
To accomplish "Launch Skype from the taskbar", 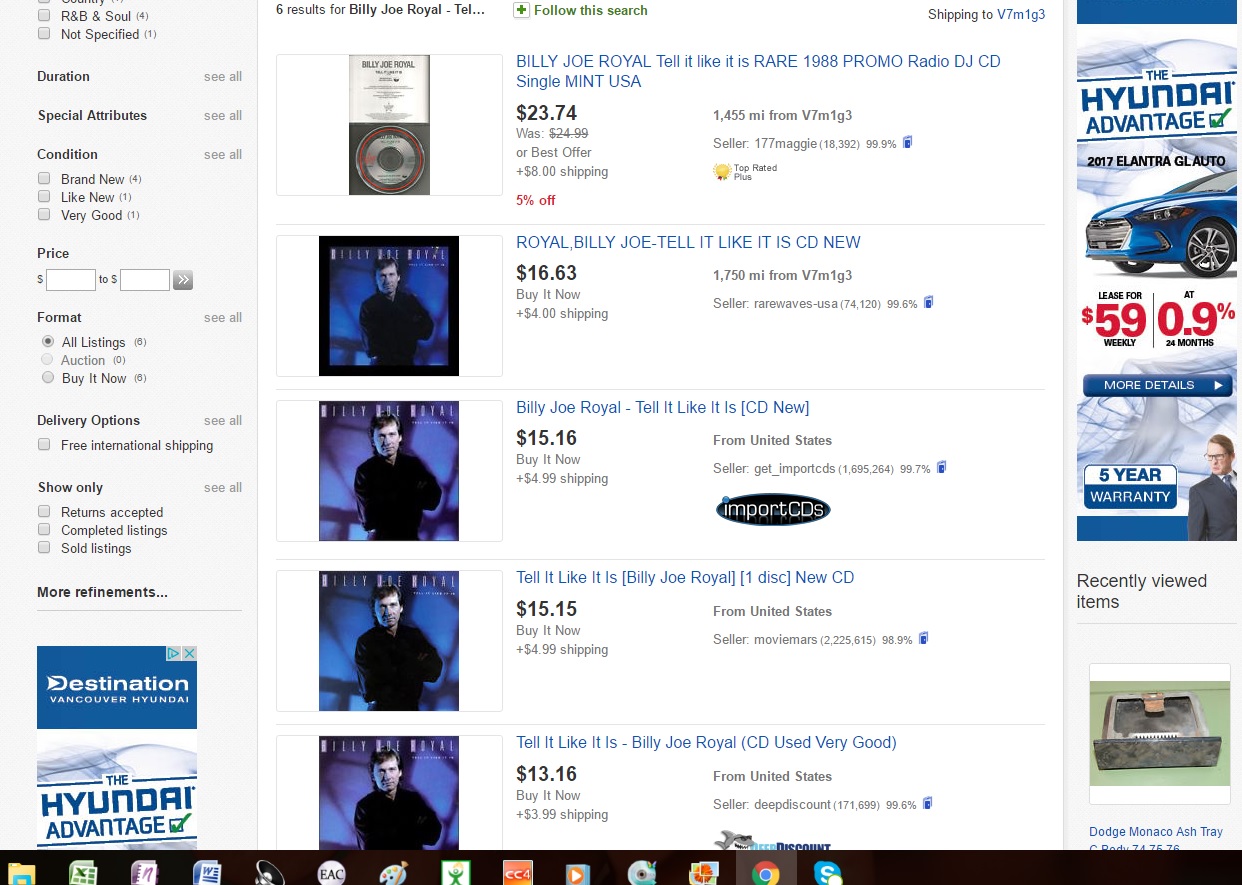I will pyautogui.click(x=828, y=873).
